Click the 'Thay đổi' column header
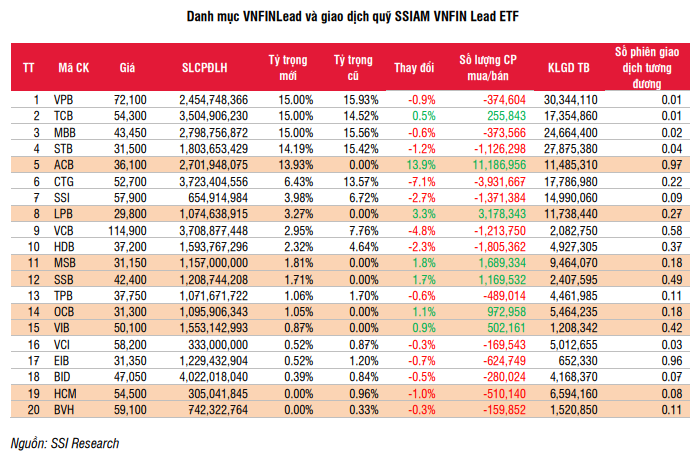The image size is (694, 458). coord(414,68)
